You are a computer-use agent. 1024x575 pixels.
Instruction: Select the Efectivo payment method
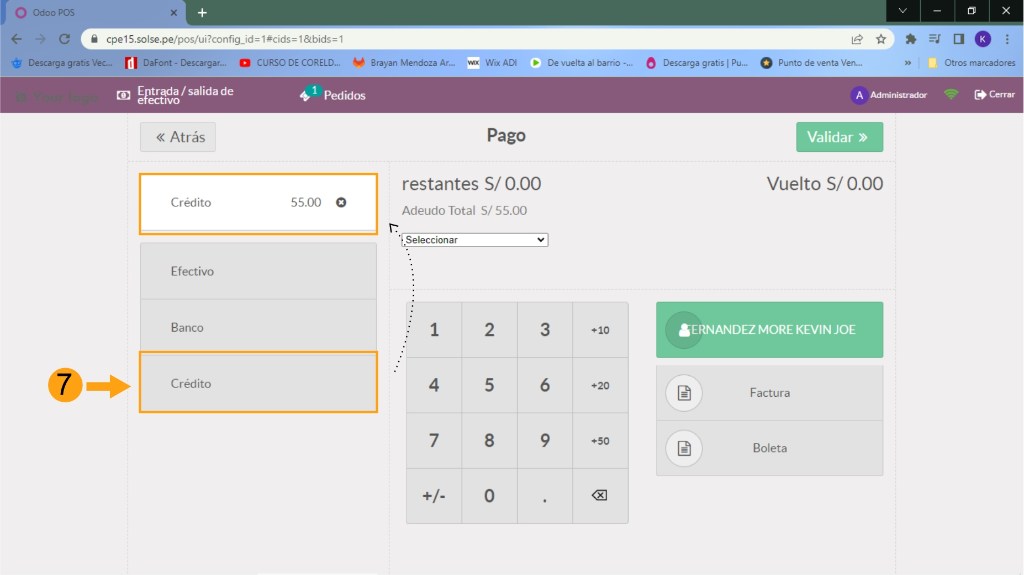pyautogui.click(x=258, y=271)
